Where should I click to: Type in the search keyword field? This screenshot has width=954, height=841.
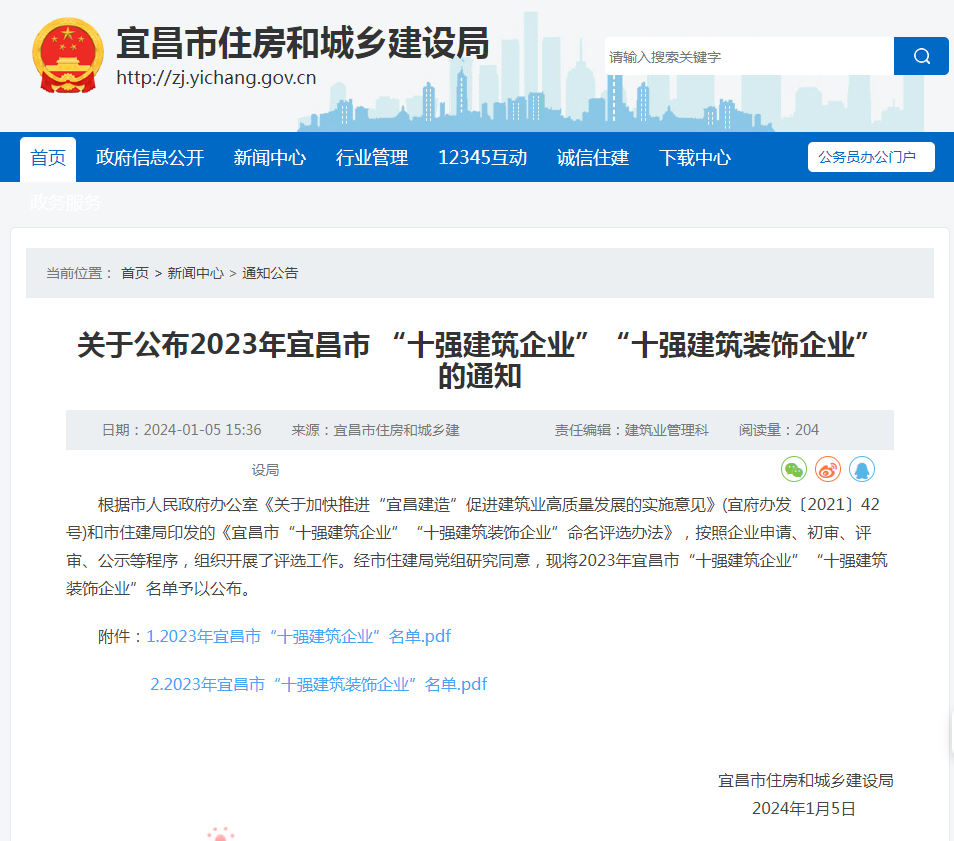tap(748, 57)
